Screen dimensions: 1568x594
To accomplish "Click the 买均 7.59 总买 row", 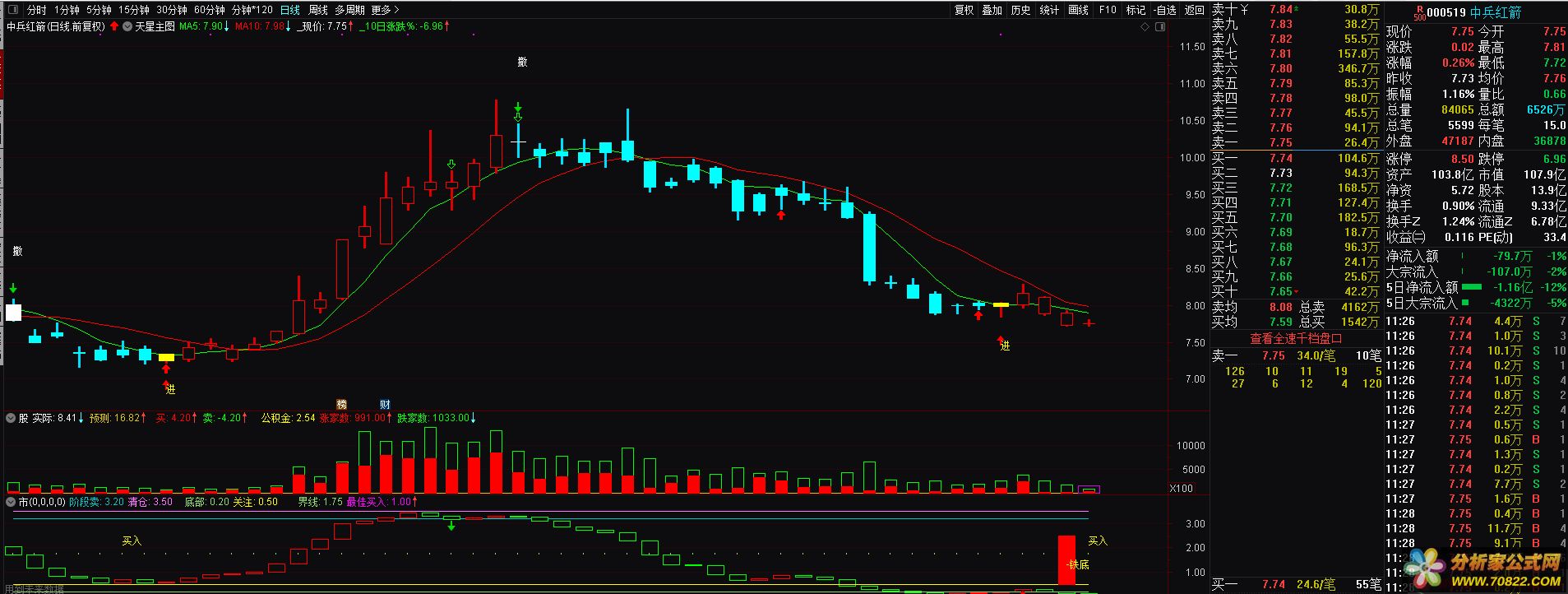I will (x=1296, y=322).
